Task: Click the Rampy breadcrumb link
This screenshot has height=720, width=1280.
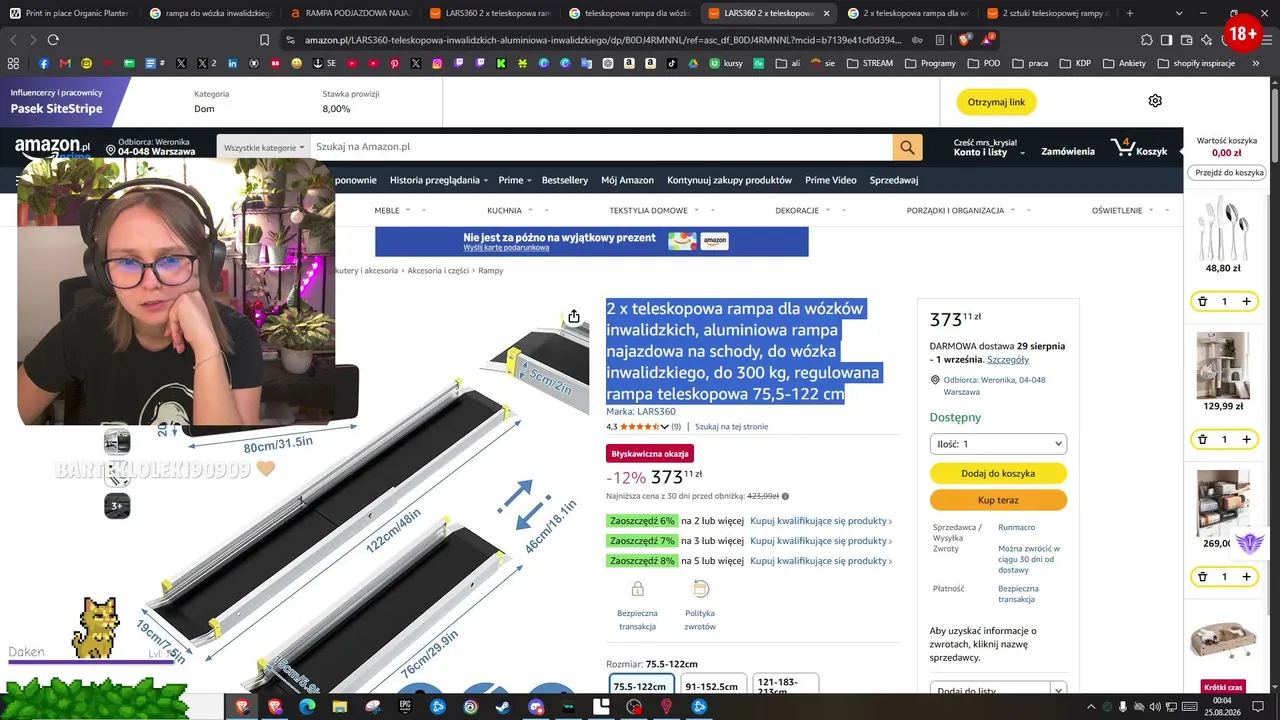Action: click(491, 271)
